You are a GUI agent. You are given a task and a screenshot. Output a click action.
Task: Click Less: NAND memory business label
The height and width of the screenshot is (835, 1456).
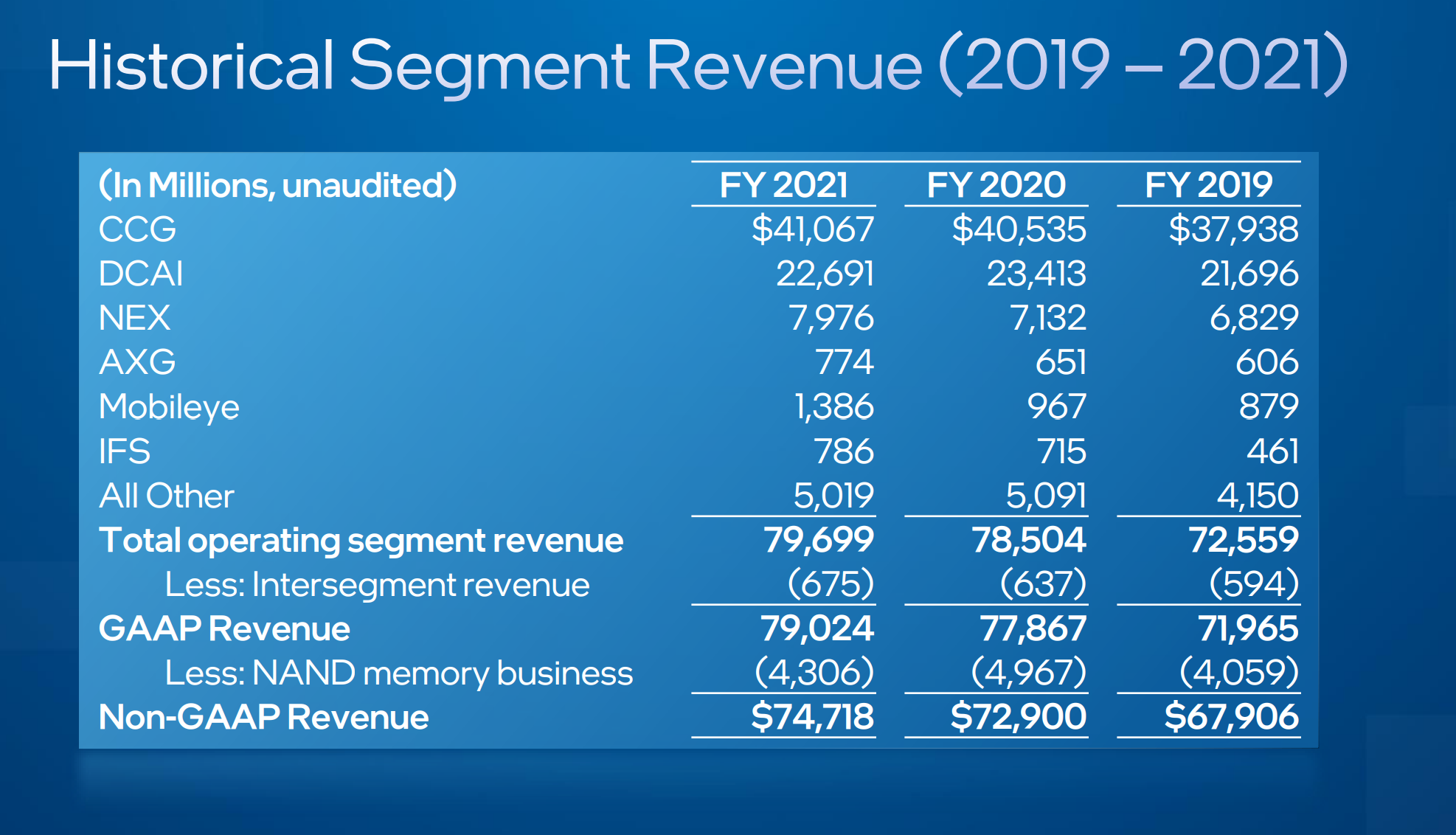click(398, 673)
